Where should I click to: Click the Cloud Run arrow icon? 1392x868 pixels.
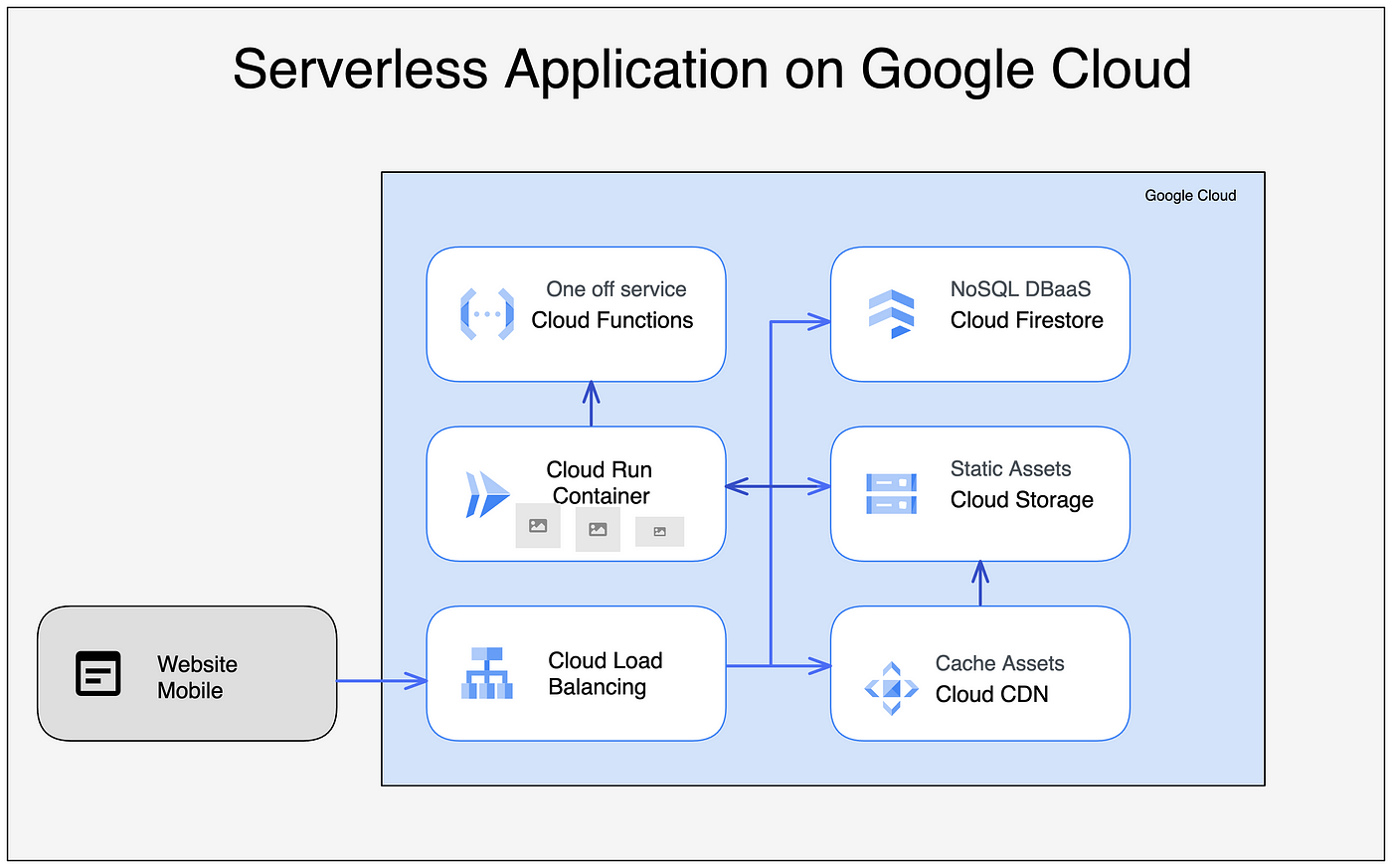pyautogui.click(x=487, y=494)
